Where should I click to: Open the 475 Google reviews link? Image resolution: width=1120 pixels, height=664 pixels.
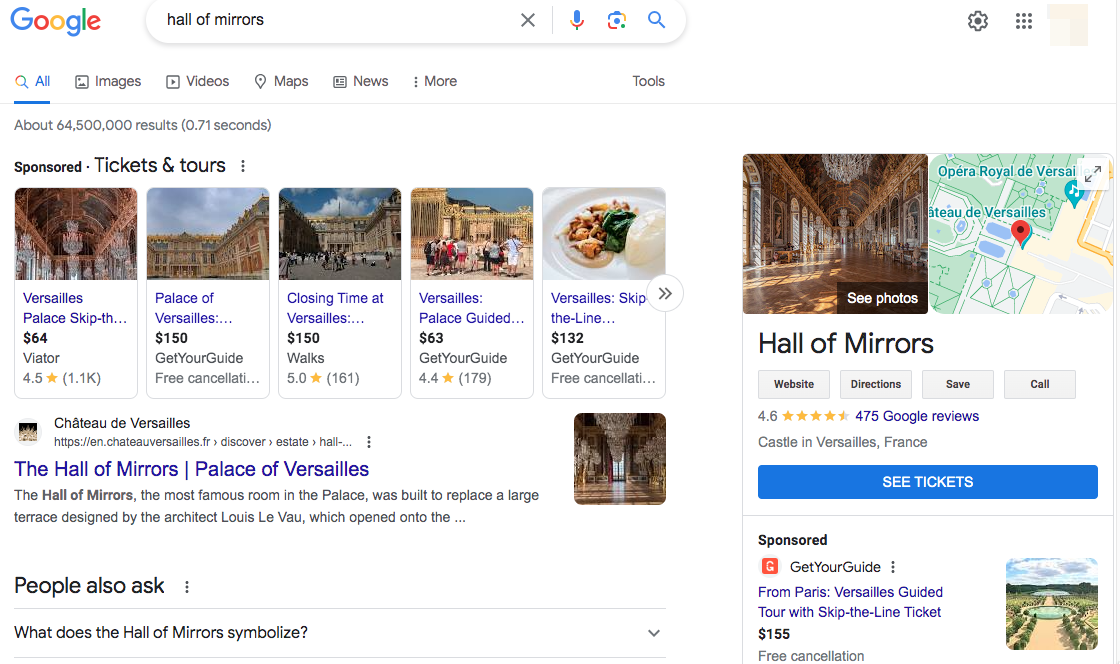[x=917, y=416]
